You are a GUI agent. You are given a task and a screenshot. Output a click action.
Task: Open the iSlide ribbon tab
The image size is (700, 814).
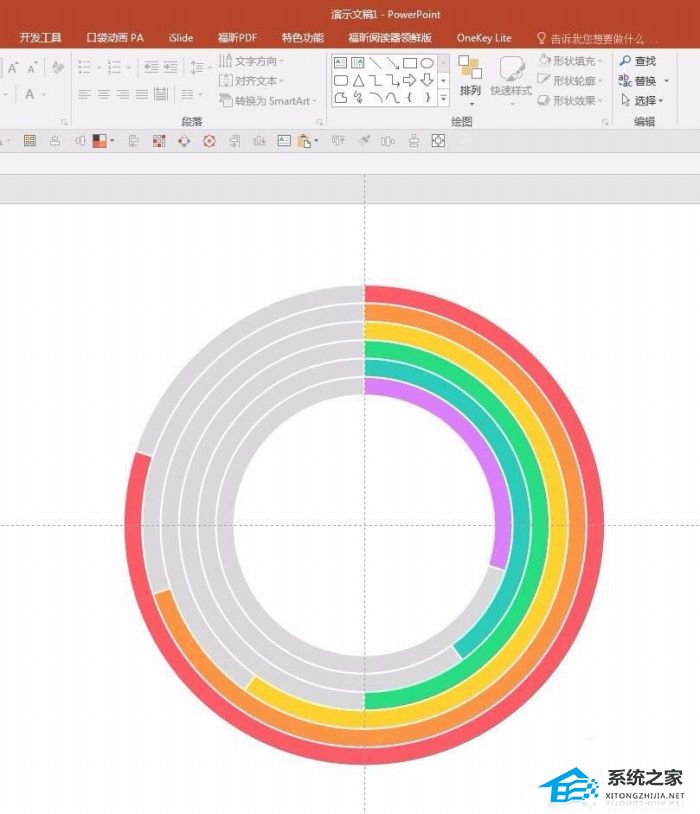coord(181,38)
